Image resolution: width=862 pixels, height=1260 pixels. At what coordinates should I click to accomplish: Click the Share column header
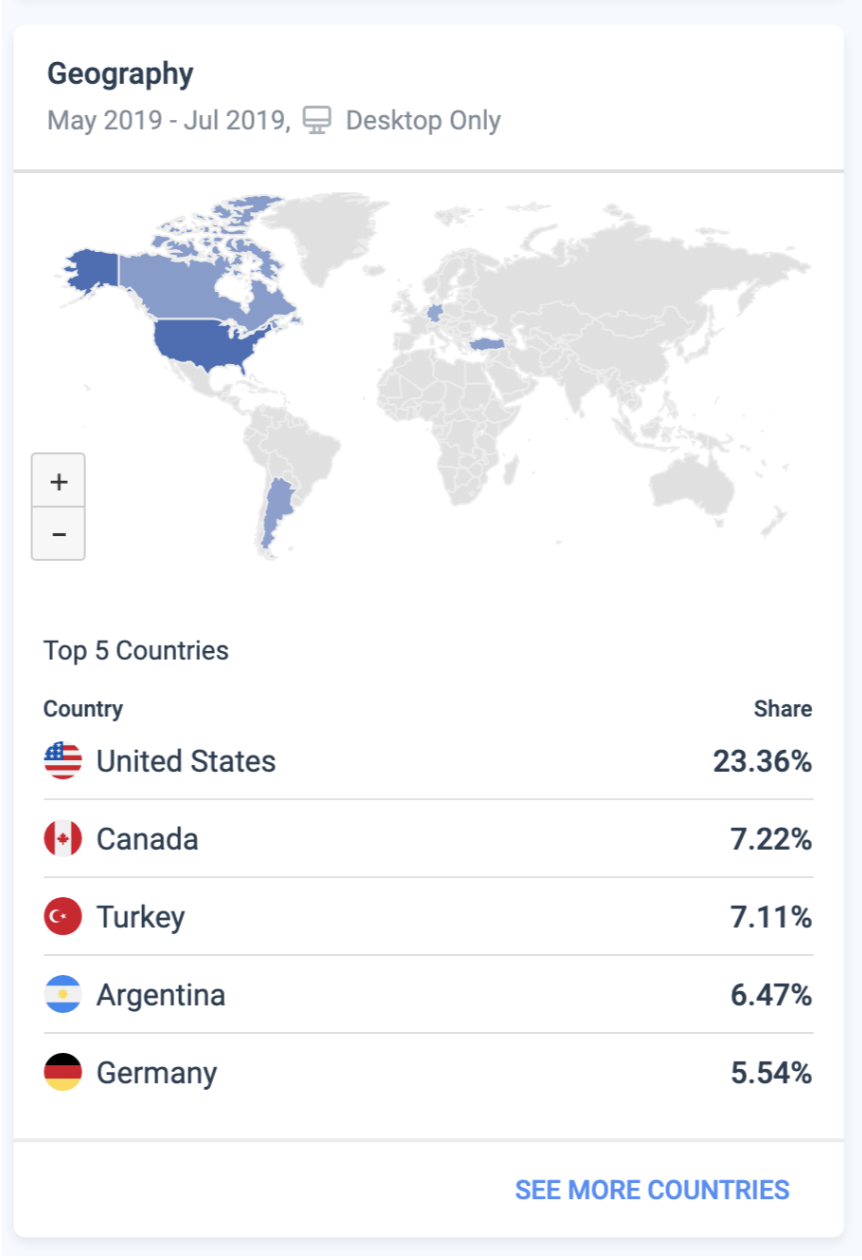pos(783,709)
